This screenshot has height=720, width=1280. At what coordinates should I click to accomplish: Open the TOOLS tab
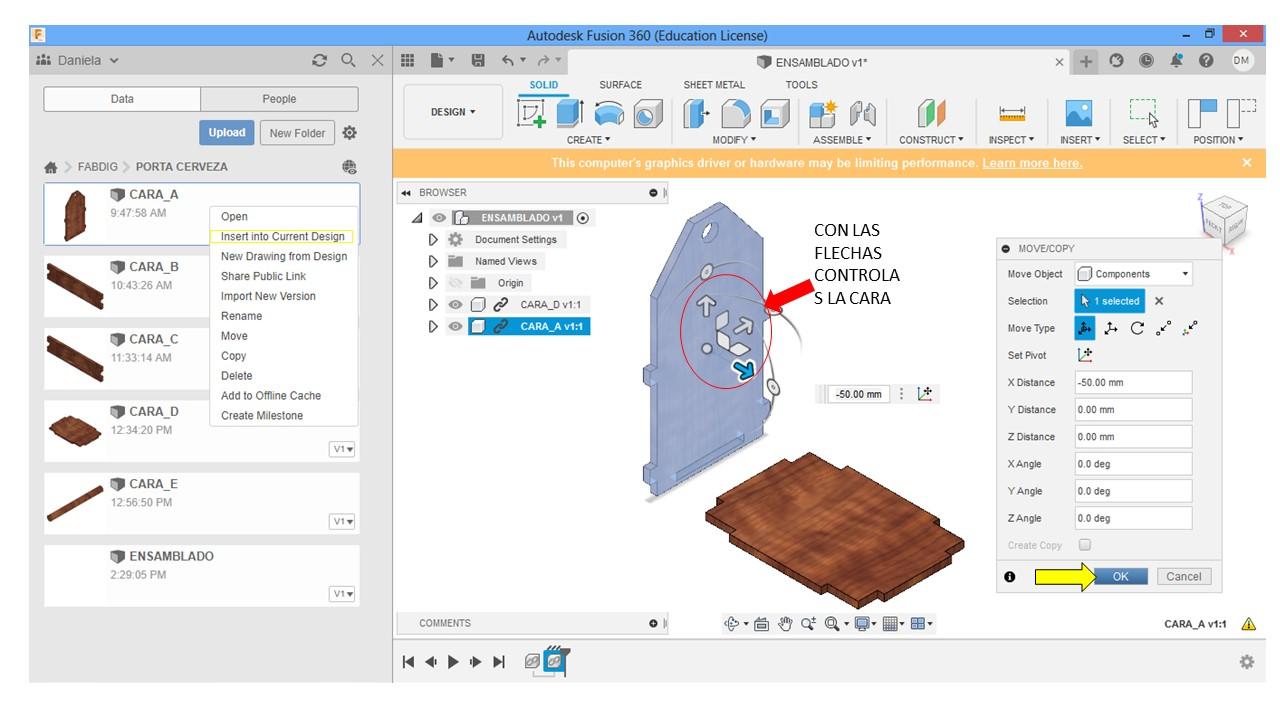(x=801, y=85)
